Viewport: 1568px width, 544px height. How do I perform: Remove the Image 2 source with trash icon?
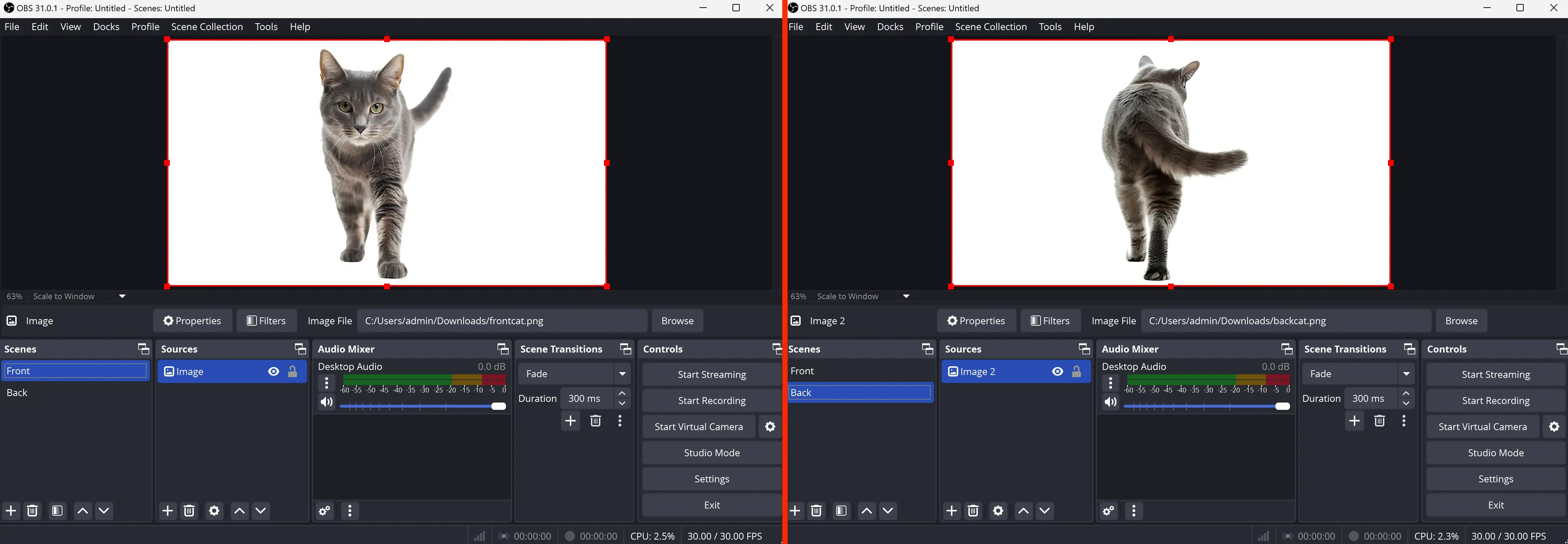click(x=973, y=511)
